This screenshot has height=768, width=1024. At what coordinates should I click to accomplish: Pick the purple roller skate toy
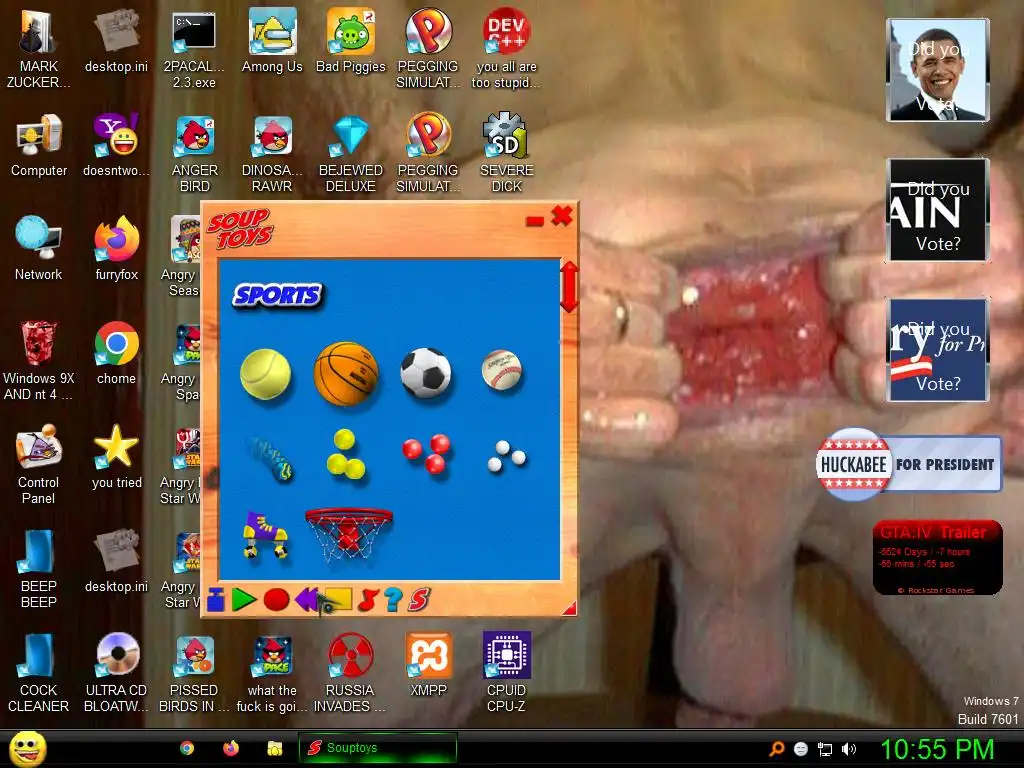265,534
